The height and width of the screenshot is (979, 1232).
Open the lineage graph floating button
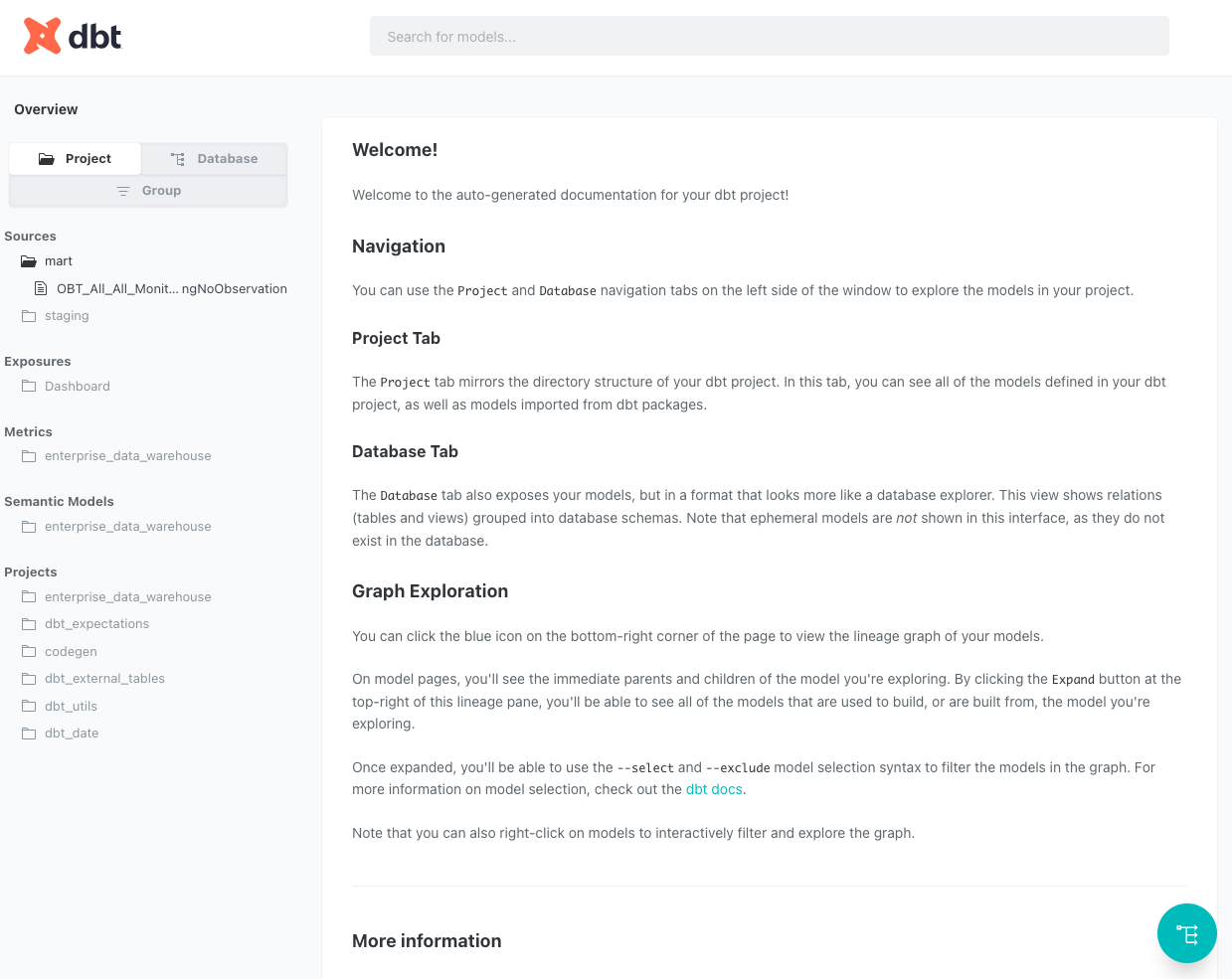point(1186,933)
